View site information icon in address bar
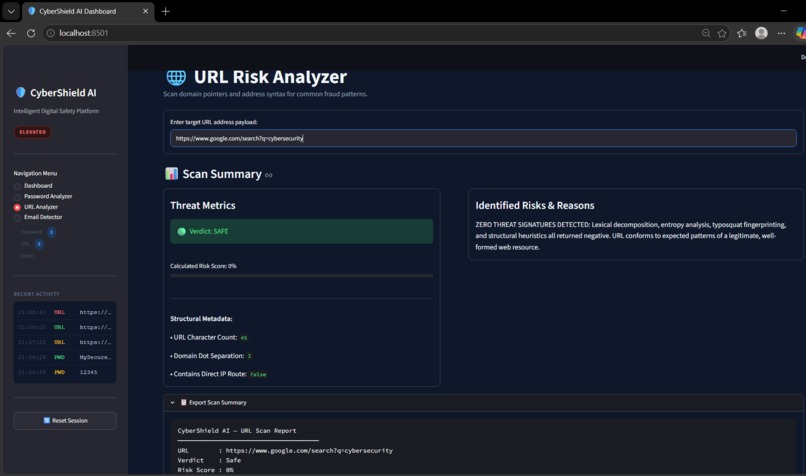This screenshot has width=806, height=476. (50, 33)
